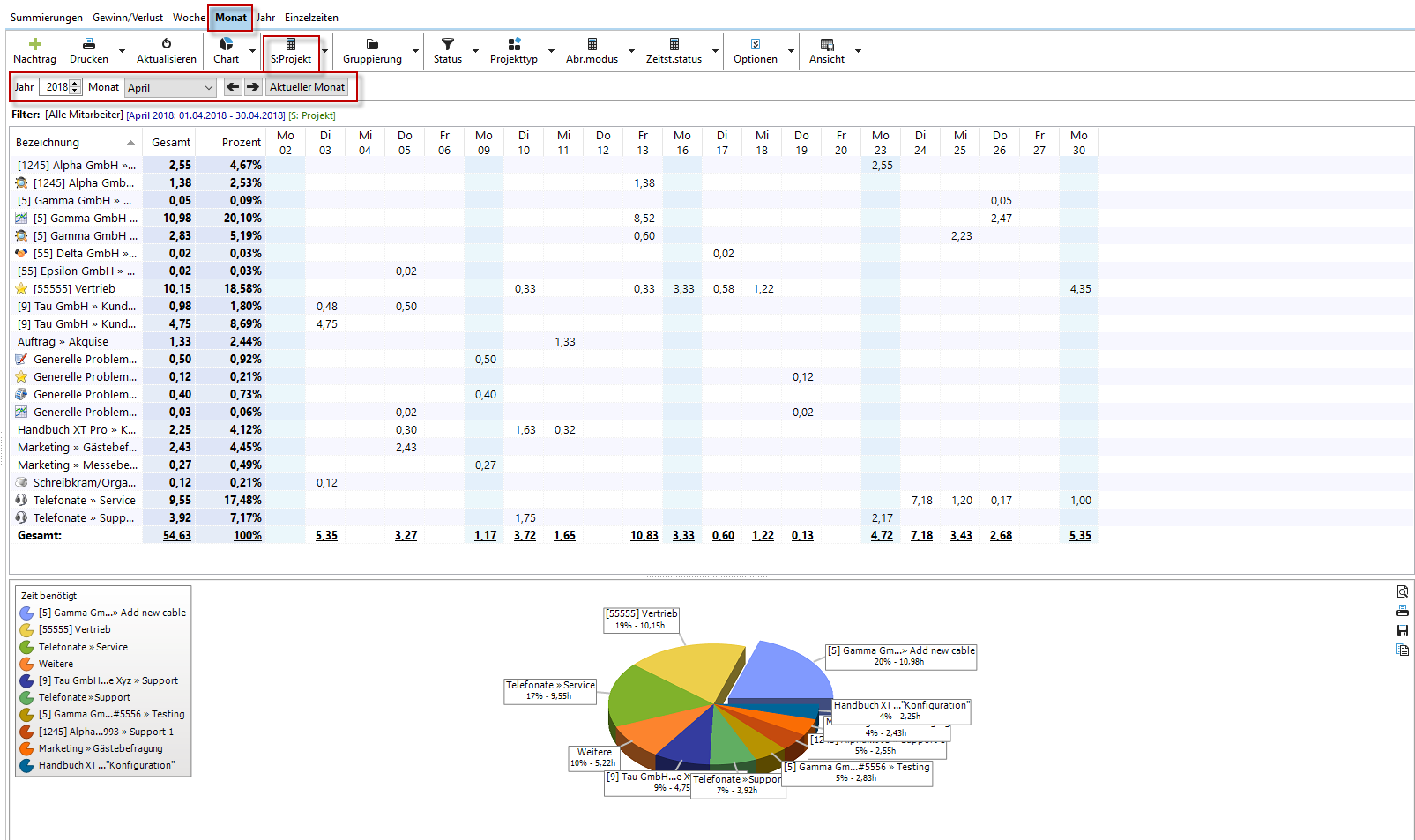Image resolution: width=1415 pixels, height=840 pixels.
Task: Expand the Ansicht dropdown arrow
Action: coord(858,51)
